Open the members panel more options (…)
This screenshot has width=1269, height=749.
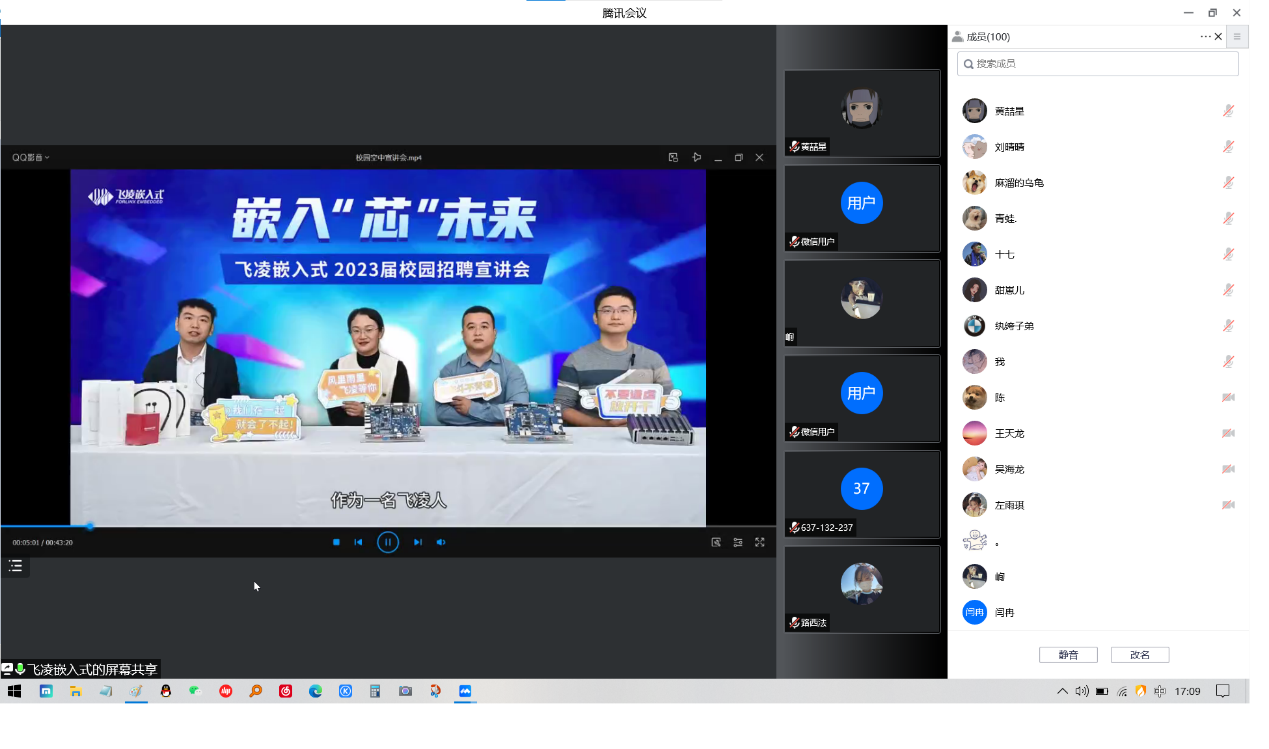(1205, 36)
